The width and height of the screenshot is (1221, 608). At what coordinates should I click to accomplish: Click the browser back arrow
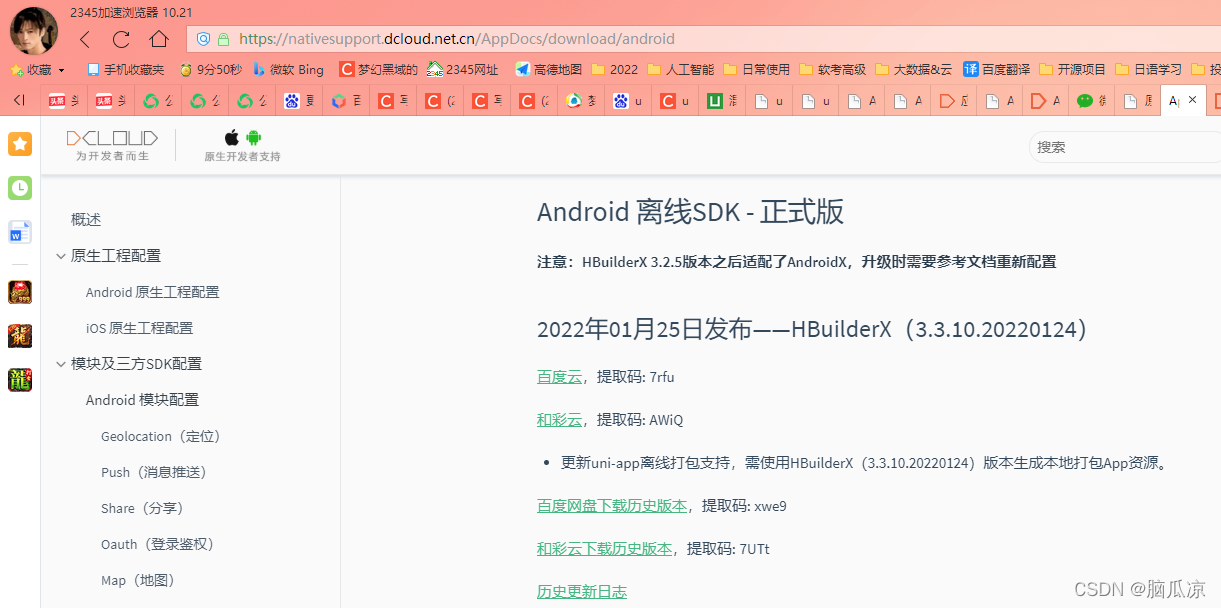click(x=86, y=39)
